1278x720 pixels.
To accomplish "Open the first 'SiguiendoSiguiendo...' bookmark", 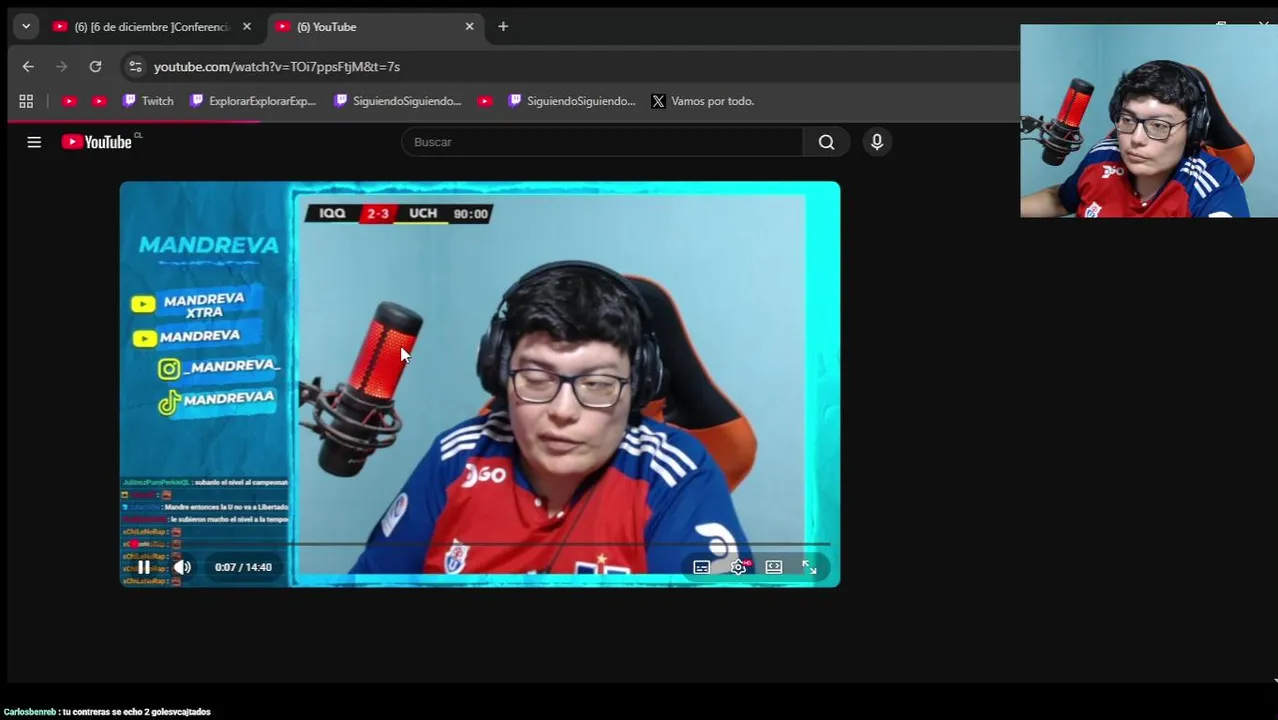I will [398, 101].
